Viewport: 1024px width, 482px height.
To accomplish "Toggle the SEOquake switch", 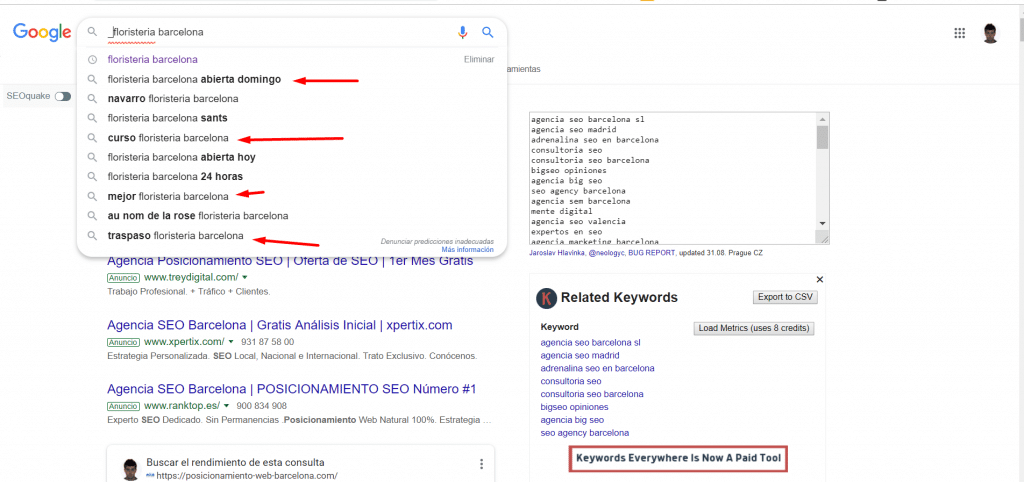I will [x=63, y=96].
